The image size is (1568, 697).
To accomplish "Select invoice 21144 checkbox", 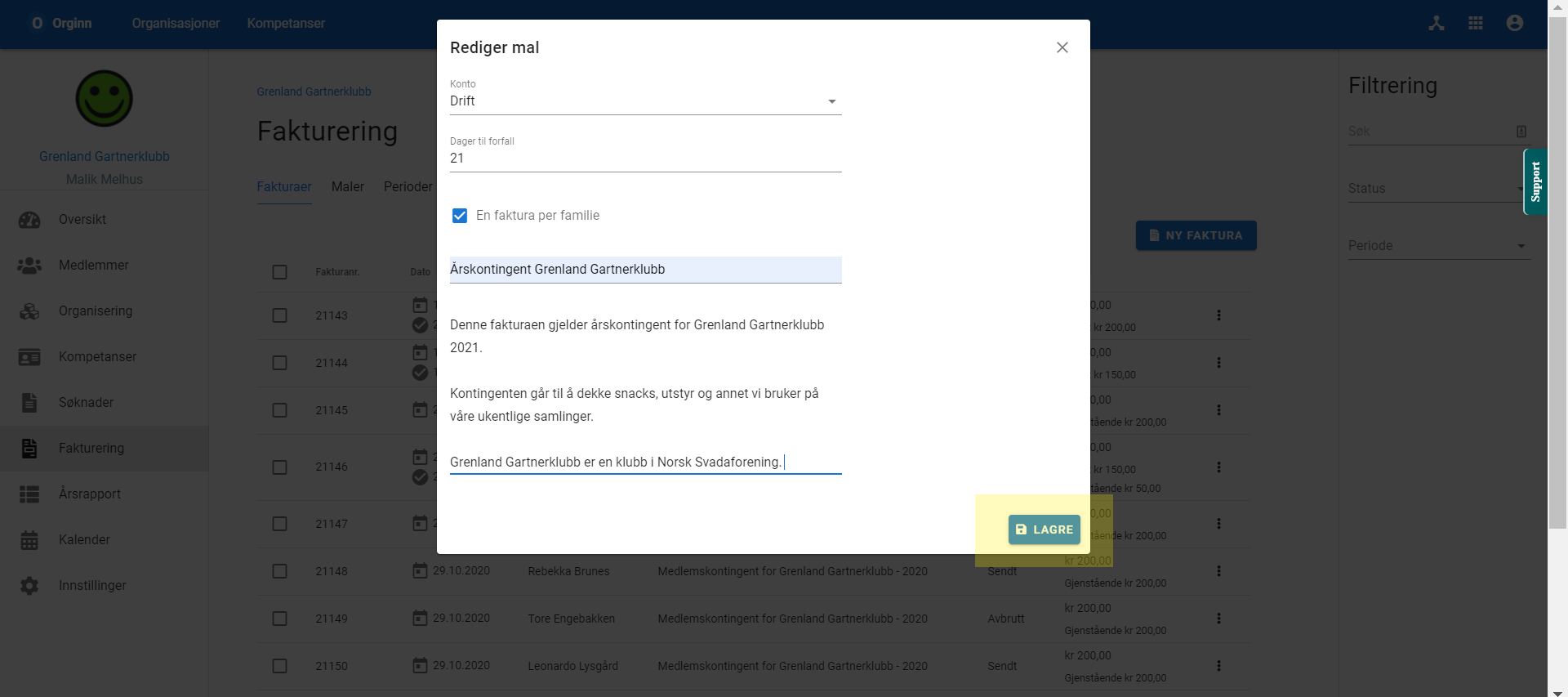I will pyautogui.click(x=279, y=363).
